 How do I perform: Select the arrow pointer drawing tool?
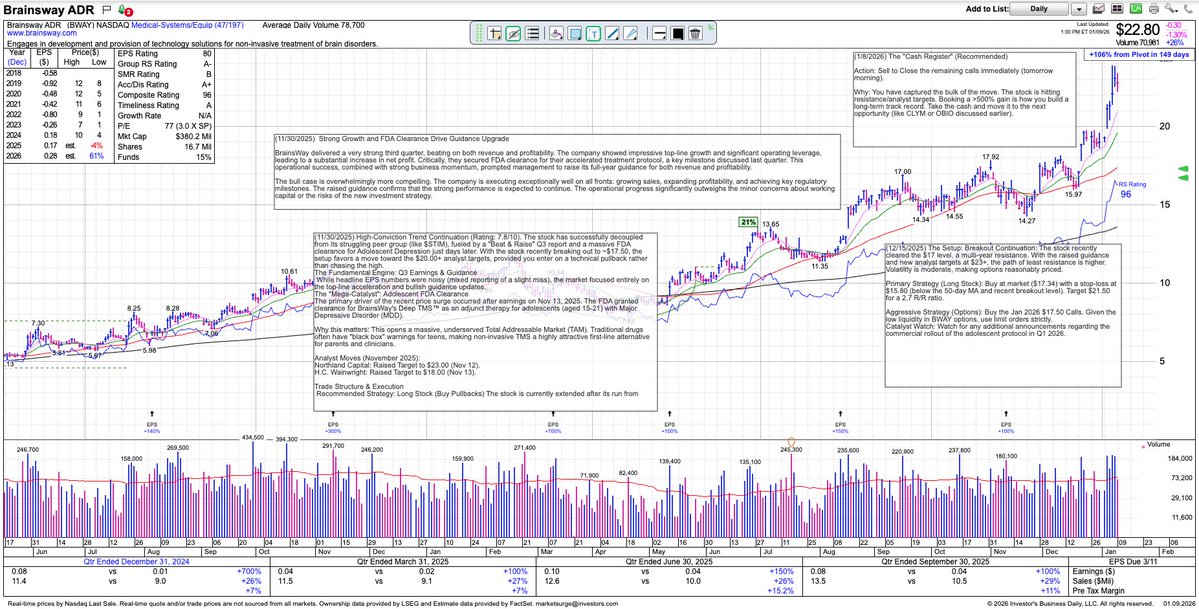point(631,33)
